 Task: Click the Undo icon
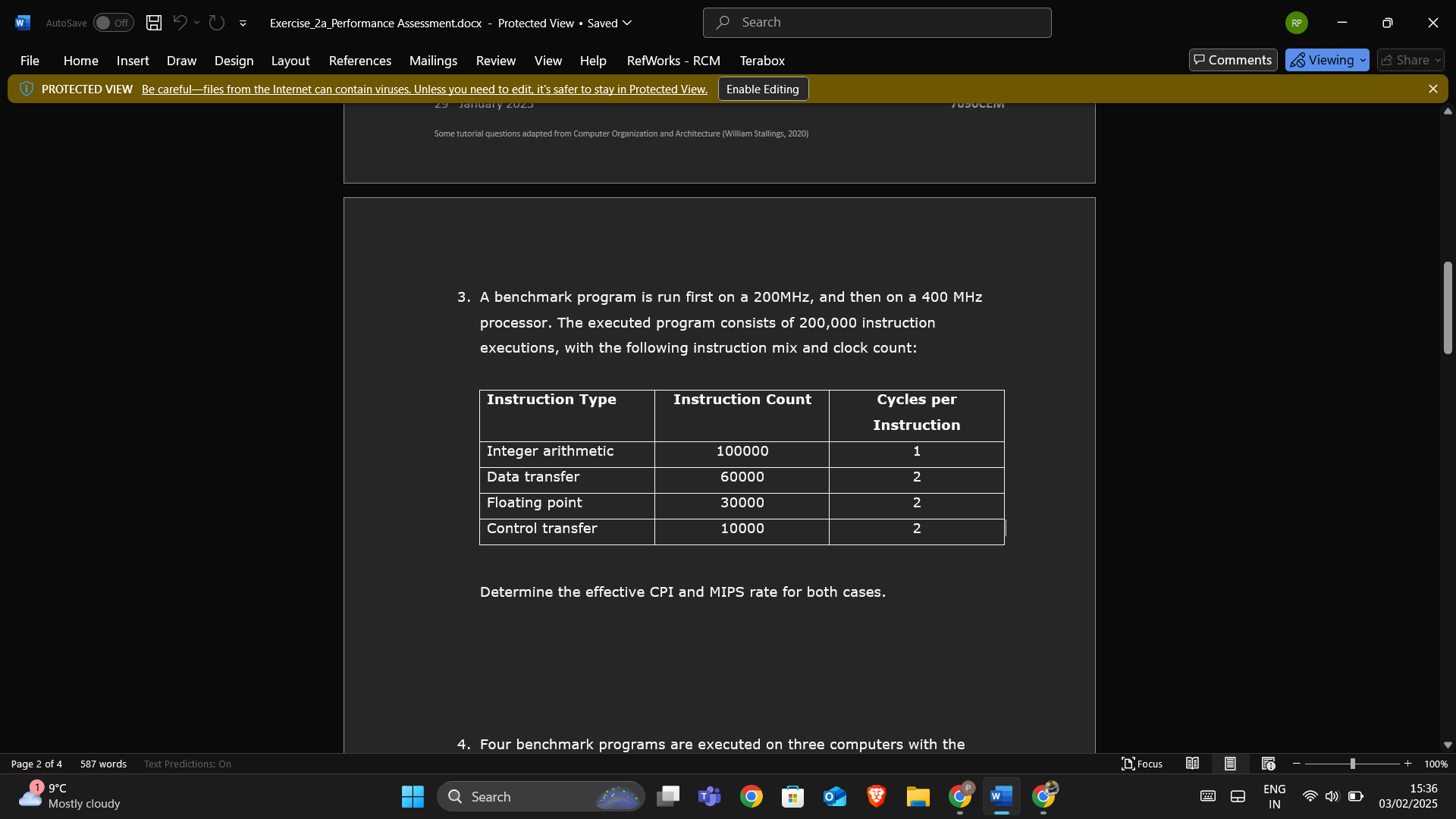click(179, 23)
